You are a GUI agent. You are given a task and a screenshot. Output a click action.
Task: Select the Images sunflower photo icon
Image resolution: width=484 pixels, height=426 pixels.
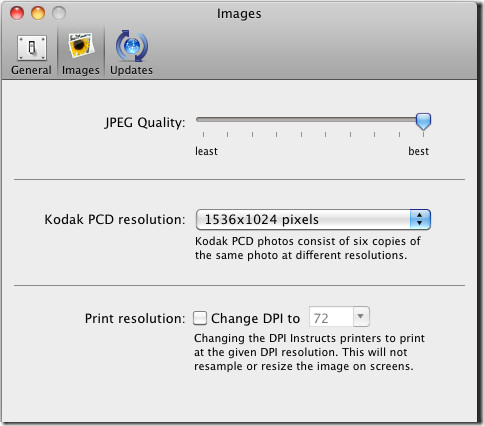click(x=81, y=46)
